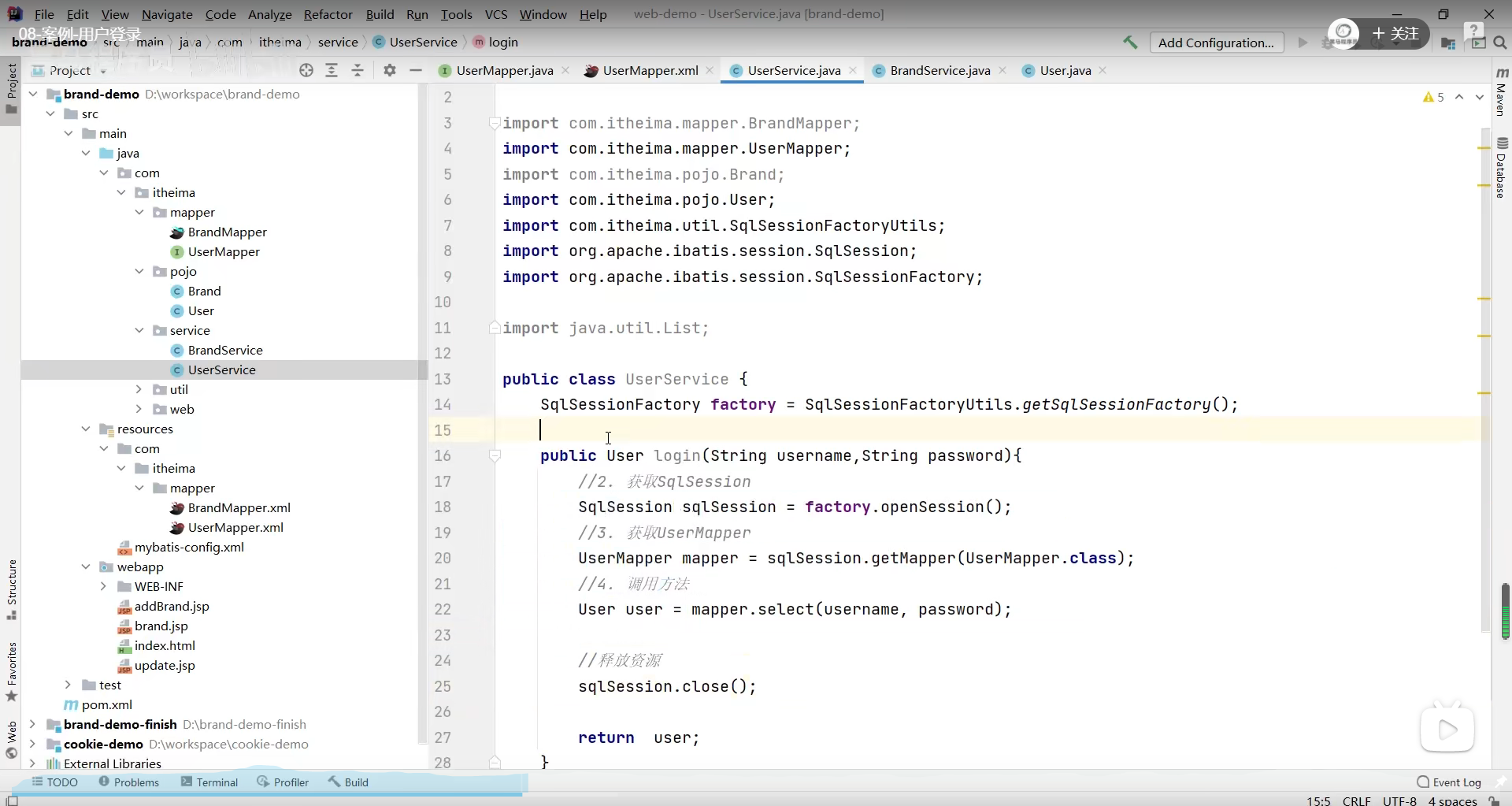Open the Maven tool window
This screenshot has height=806, width=1512.
pyautogui.click(x=1502, y=93)
